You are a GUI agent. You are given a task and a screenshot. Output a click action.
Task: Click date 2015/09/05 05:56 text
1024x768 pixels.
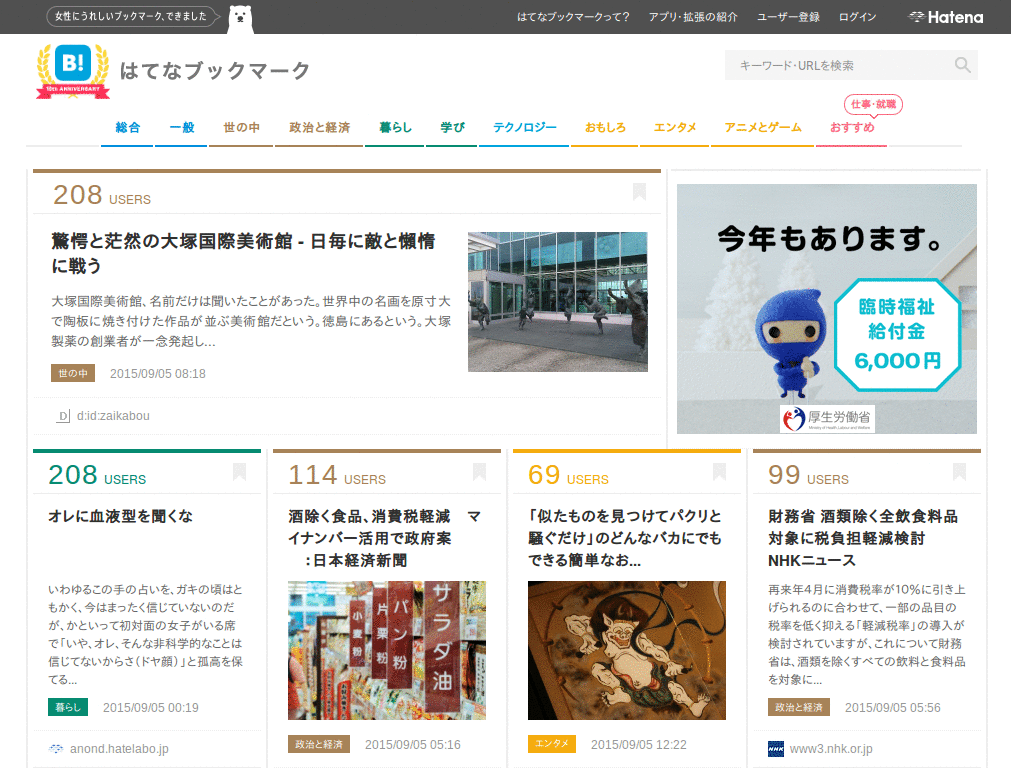pos(893,707)
